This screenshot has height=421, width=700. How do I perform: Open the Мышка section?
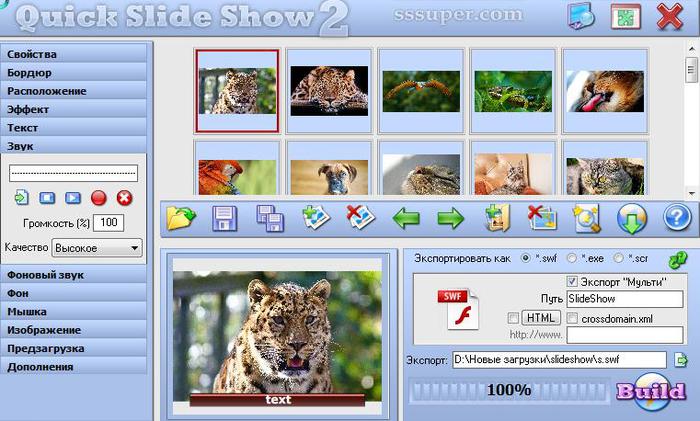pos(74,312)
